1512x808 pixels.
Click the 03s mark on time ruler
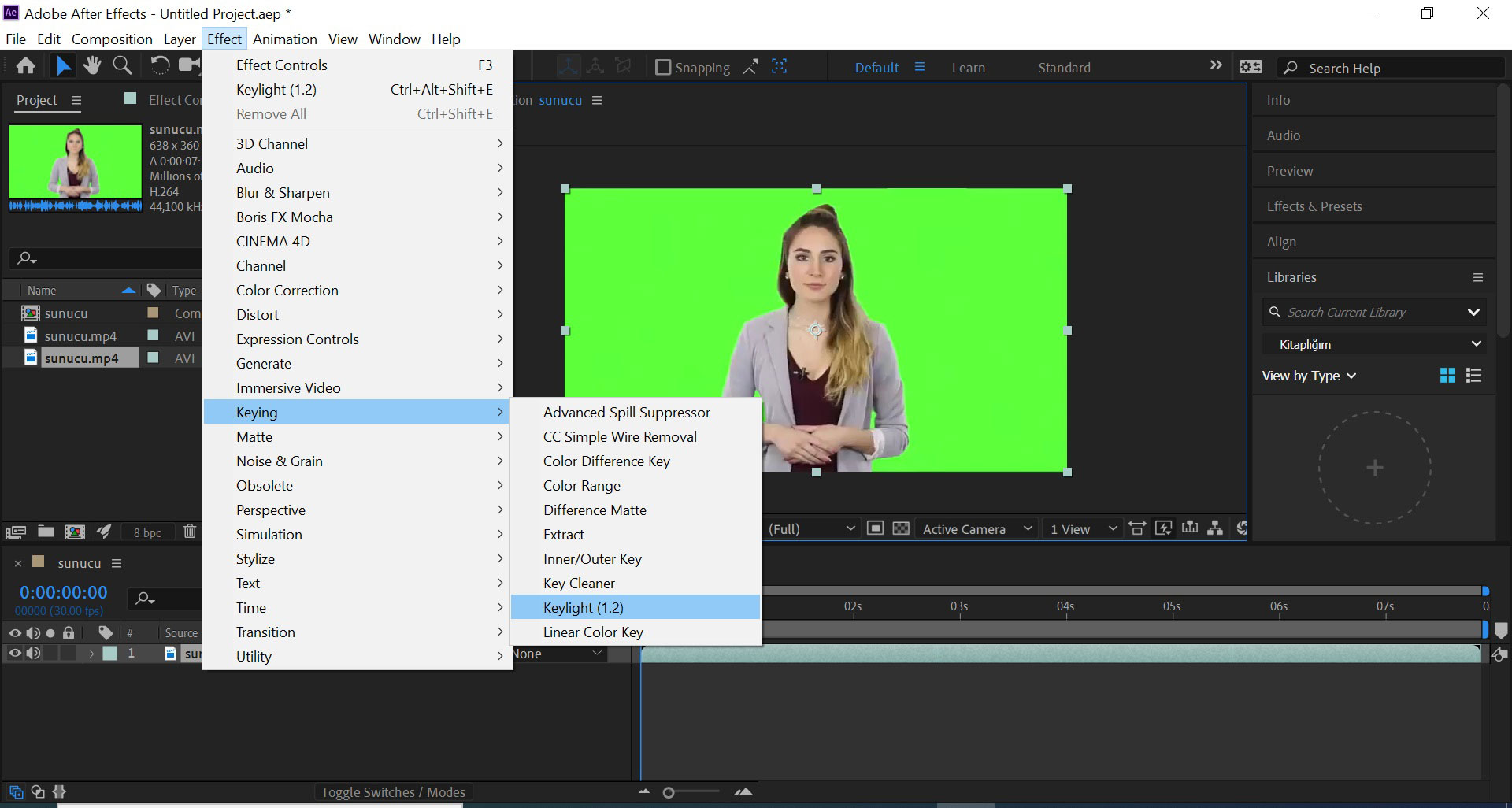pos(959,606)
